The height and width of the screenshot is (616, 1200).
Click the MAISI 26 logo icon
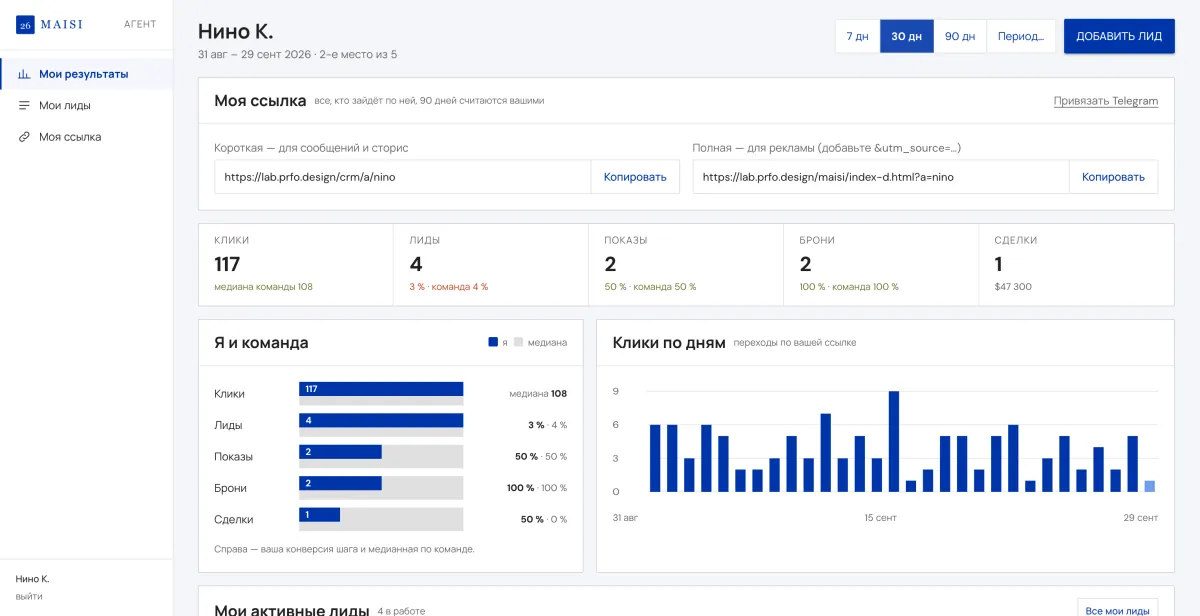25,24
